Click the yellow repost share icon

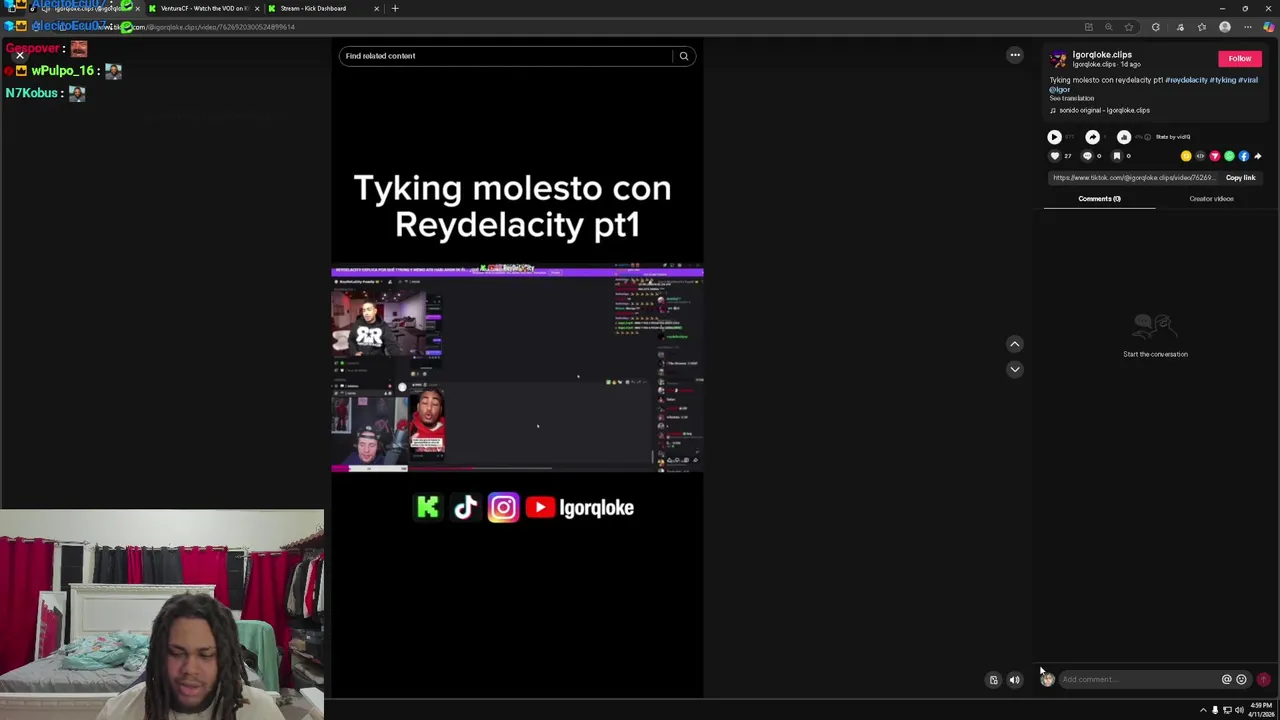point(1186,156)
